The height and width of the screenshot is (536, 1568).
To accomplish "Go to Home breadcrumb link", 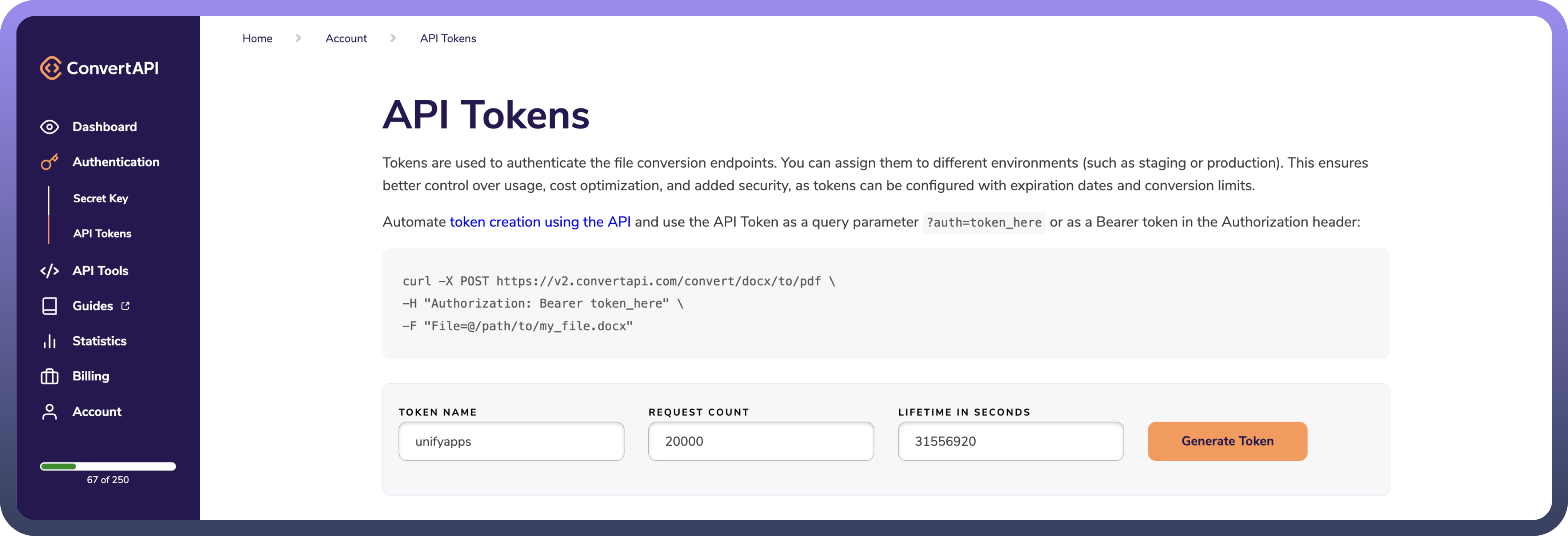I will tap(257, 38).
